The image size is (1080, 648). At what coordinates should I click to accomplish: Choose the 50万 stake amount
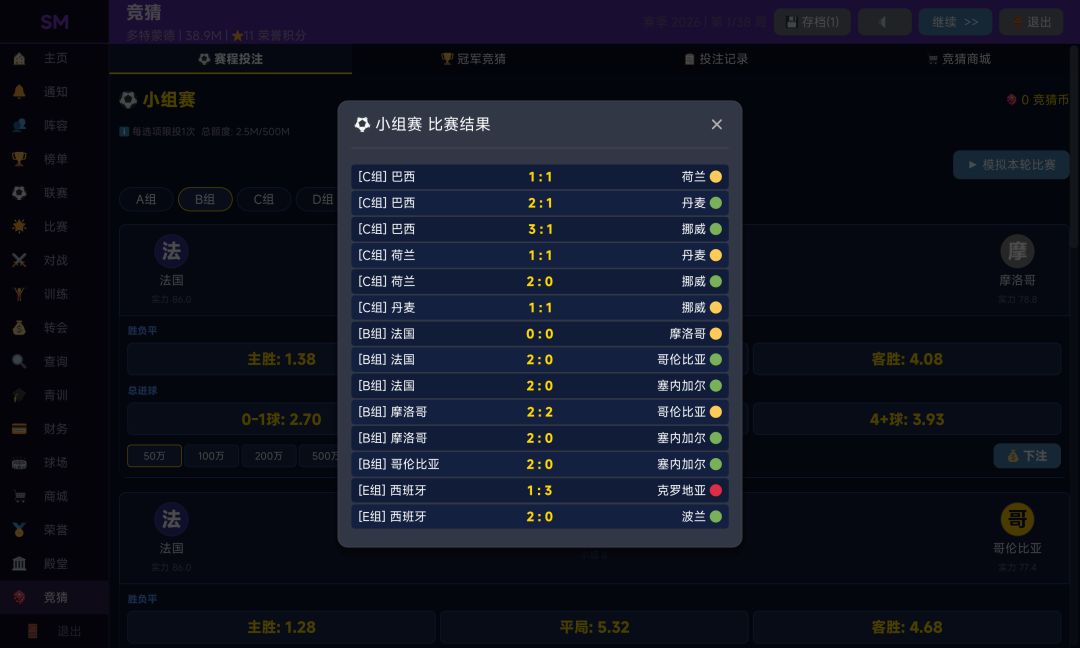(x=154, y=456)
